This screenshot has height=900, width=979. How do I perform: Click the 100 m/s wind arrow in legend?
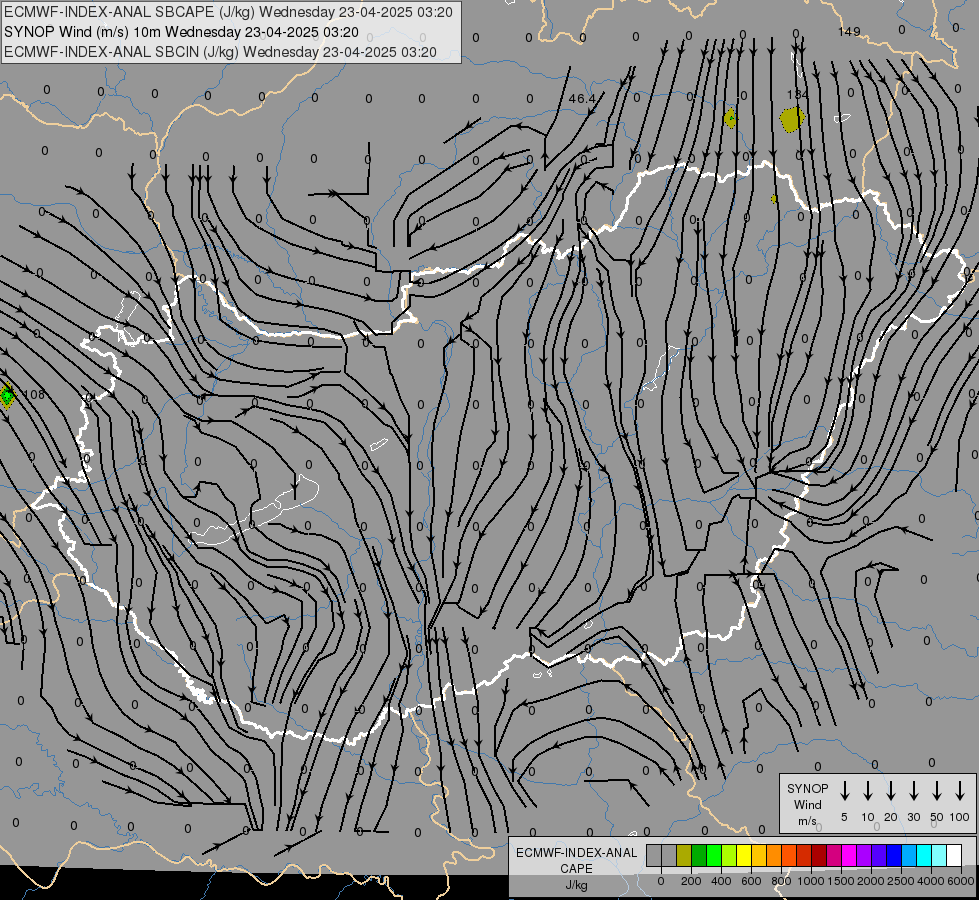pyautogui.click(x=960, y=791)
